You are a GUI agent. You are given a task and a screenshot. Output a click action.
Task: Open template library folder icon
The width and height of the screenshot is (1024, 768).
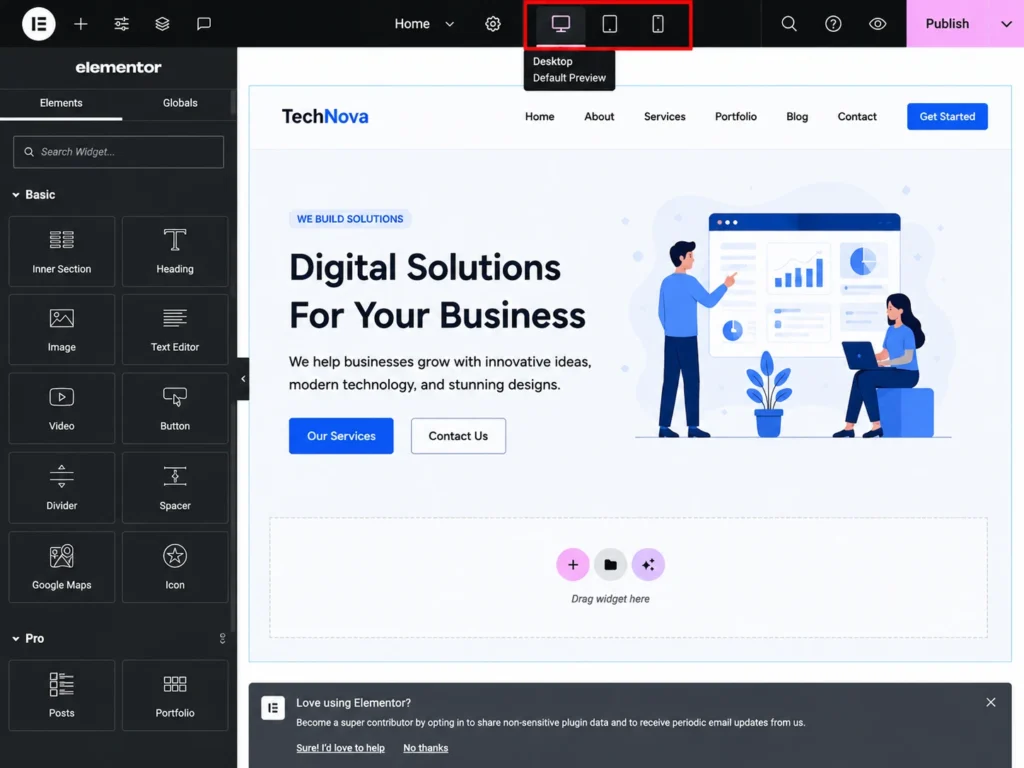pyautogui.click(x=611, y=564)
